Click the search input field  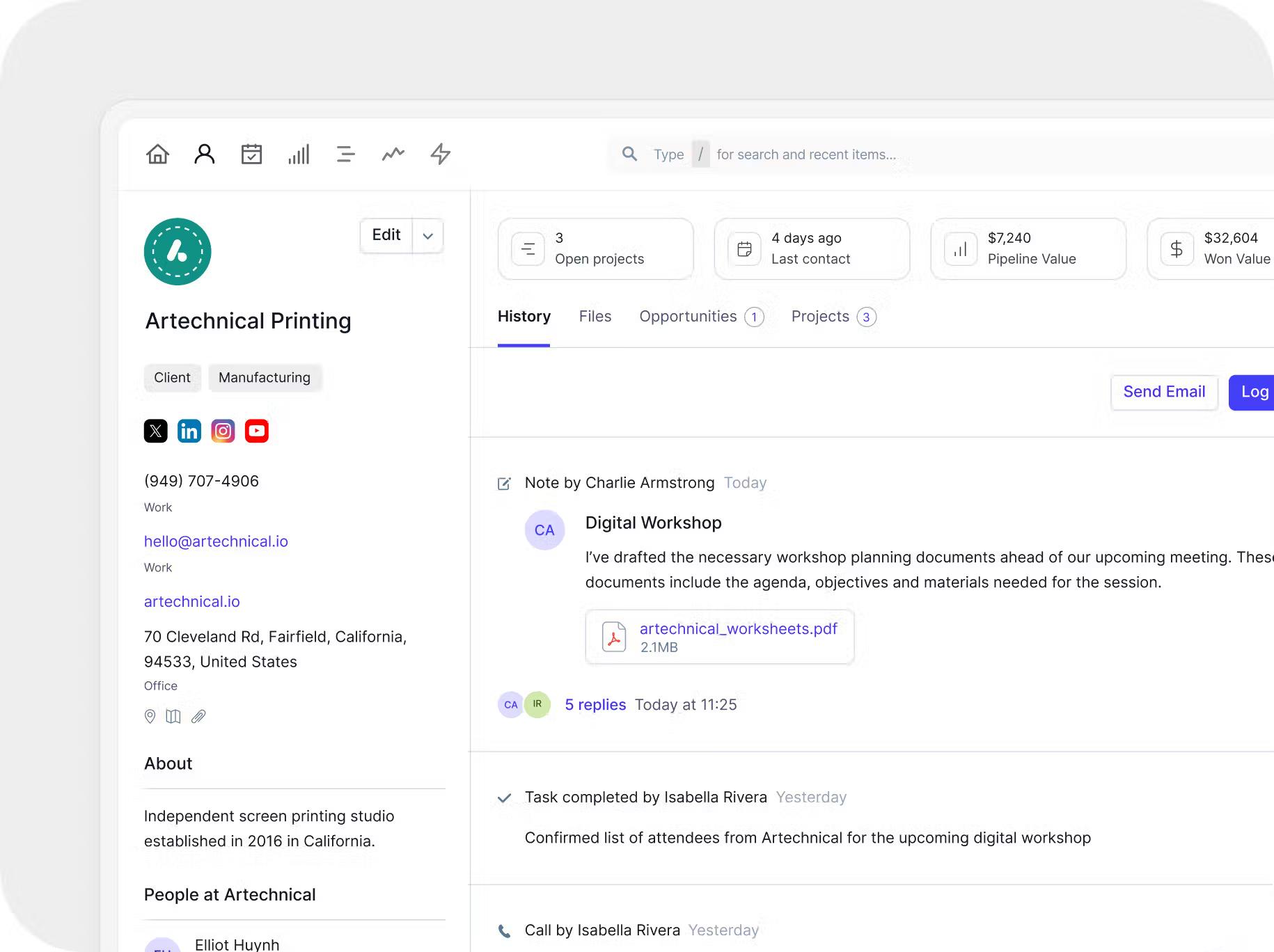click(x=940, y=154)
